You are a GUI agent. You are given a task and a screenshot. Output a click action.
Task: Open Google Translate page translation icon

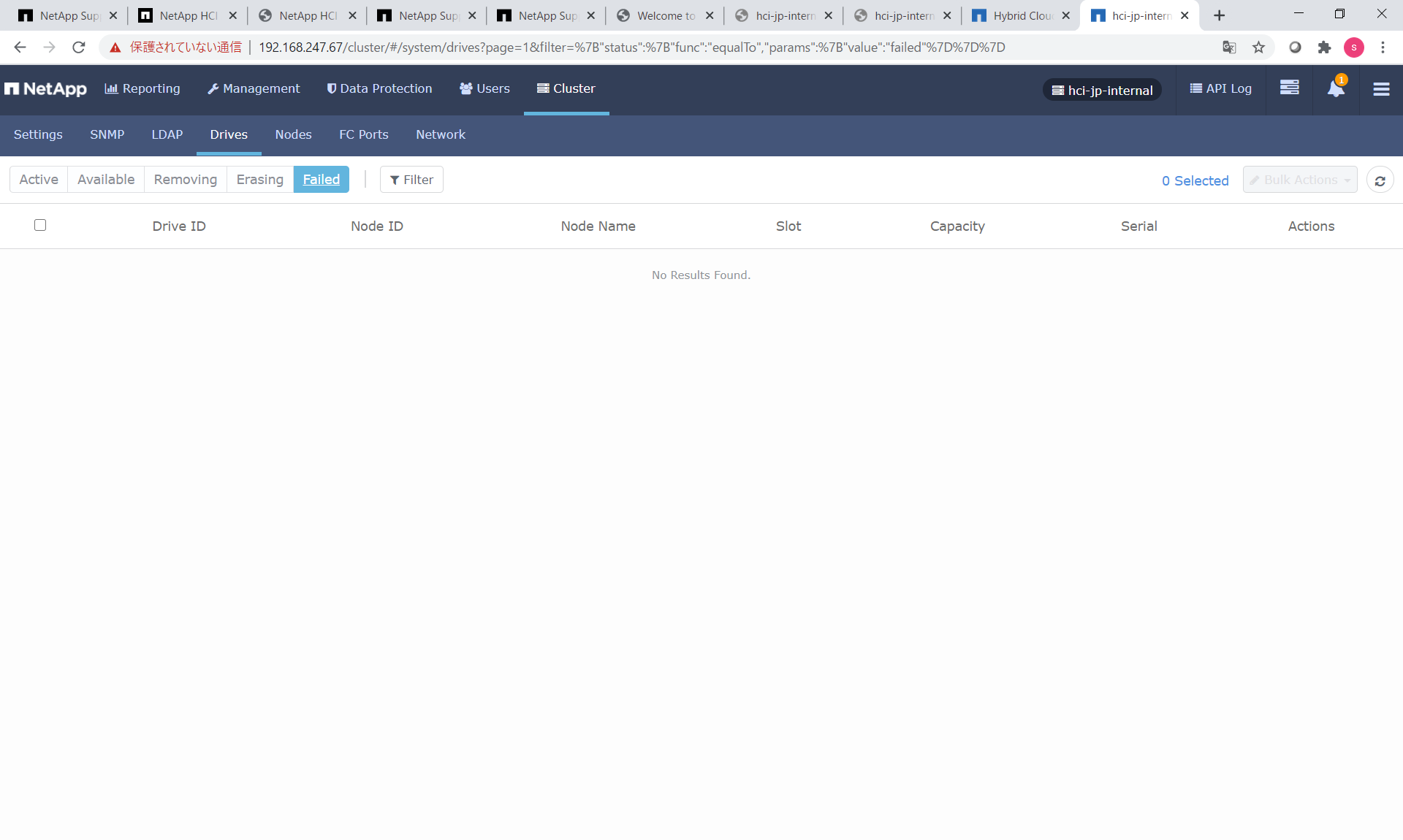click(1230, 47)
